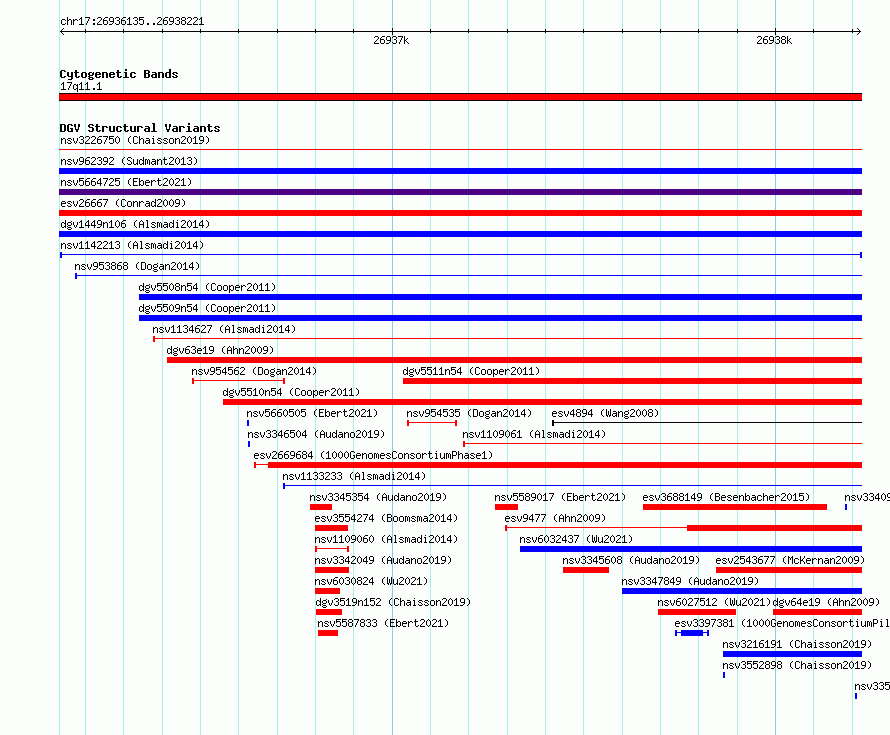The width and height of the screenshot is (890, 735).
Task: Open dgv1449n106 (Alsmadi2014) variant entry
Action: click(x=135, y=224)
